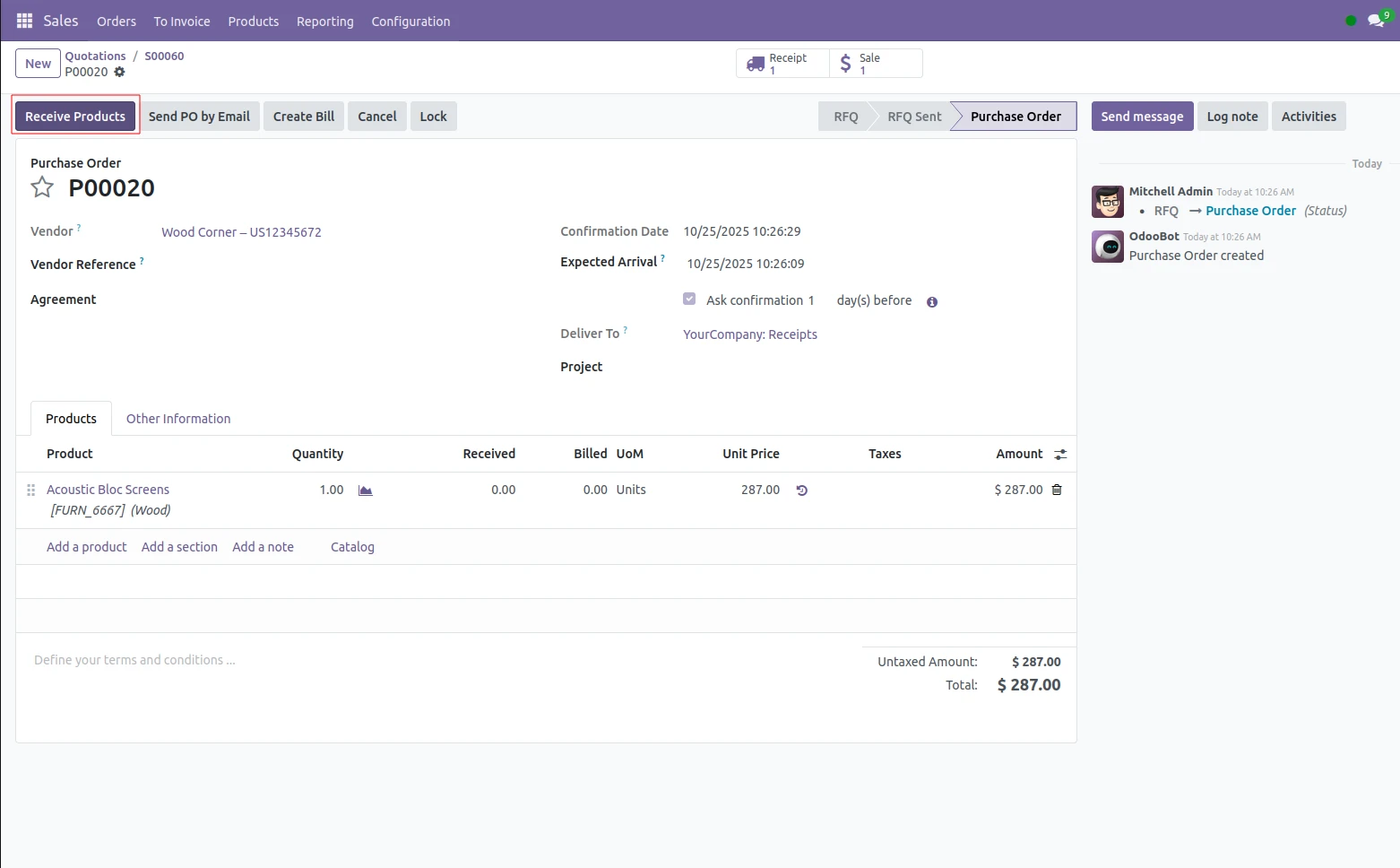Click the unit price history icon
Screen dimensions: 1400x868
point(801,490)
